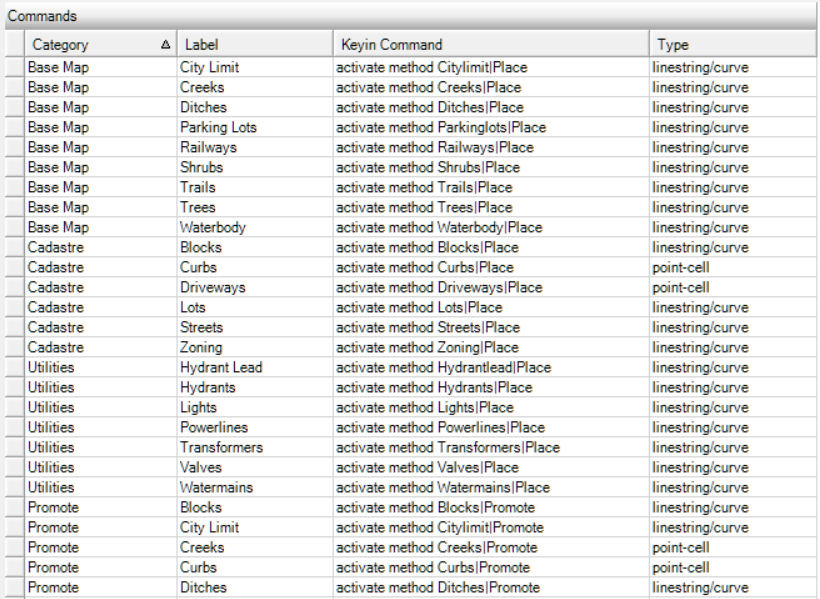Click row selector for Utilities Valves row
The width and height of the screenshot is (820, 599).
coord(15,467)
